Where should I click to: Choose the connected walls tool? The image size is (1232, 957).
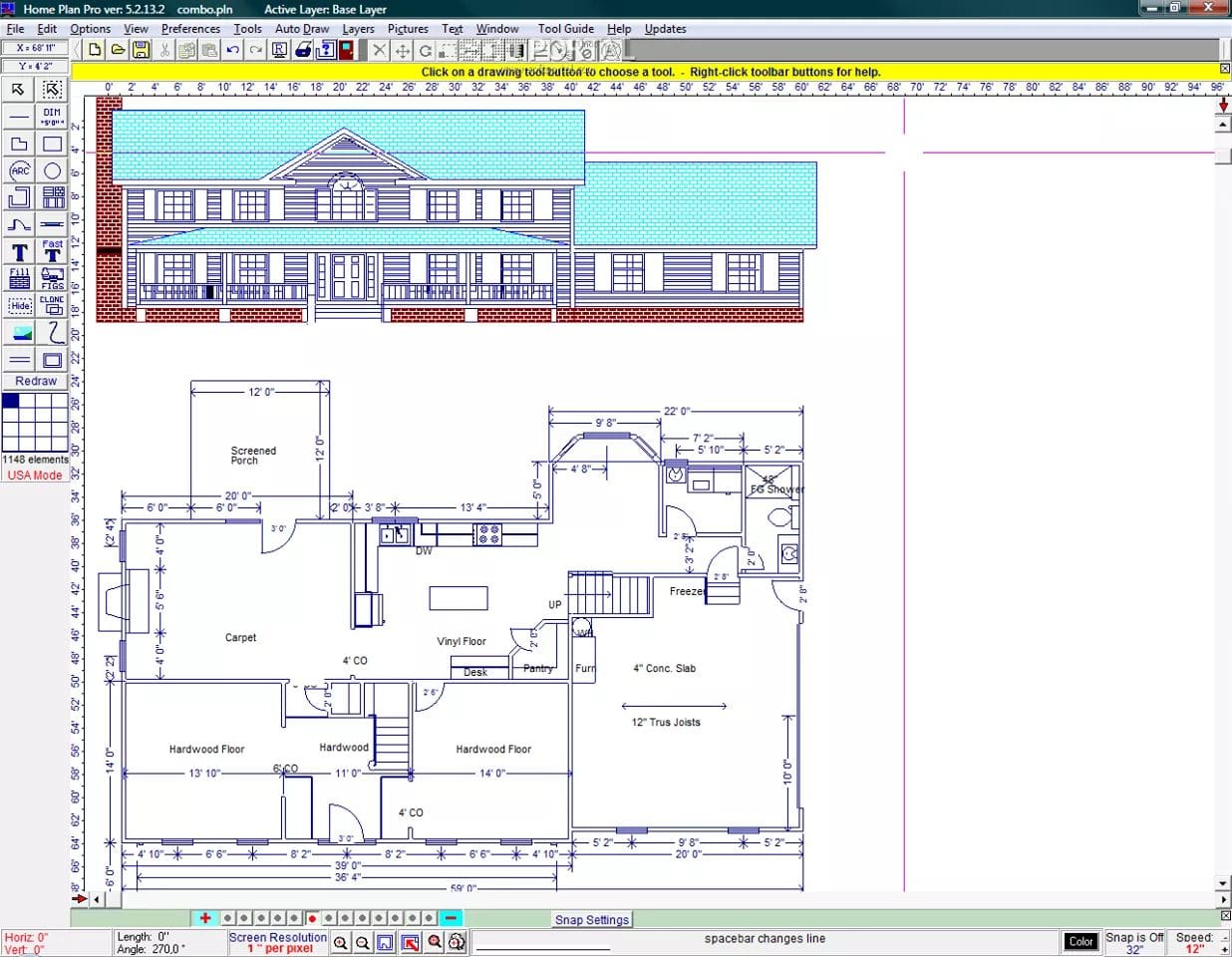coord(19,197)
